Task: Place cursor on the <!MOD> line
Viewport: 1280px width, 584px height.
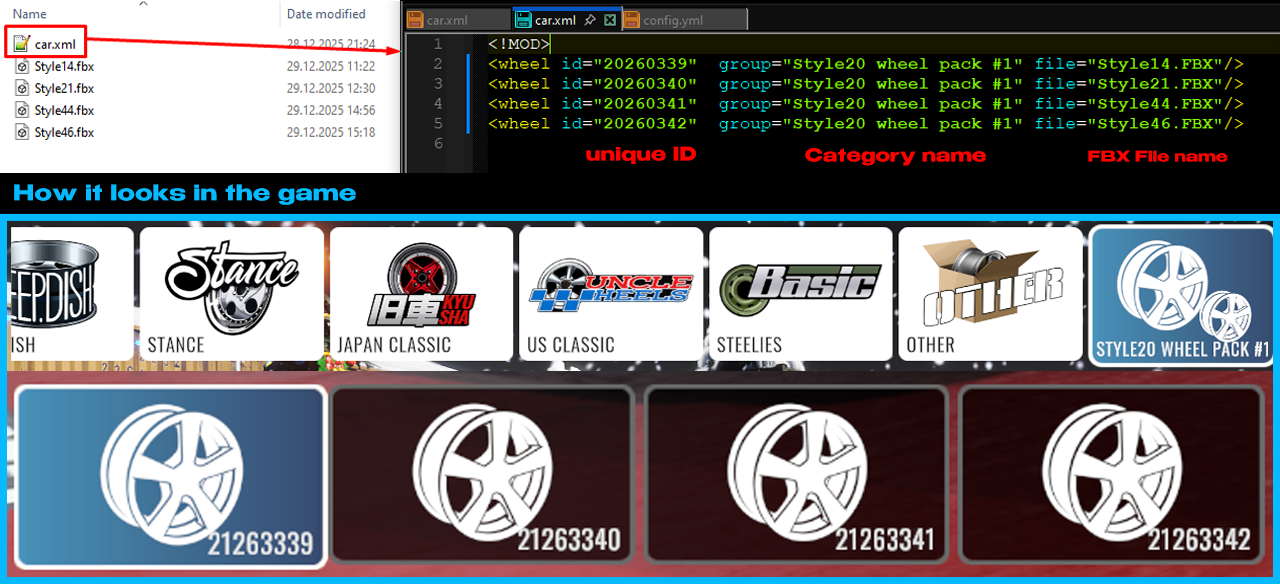Action: coord(519,44)
